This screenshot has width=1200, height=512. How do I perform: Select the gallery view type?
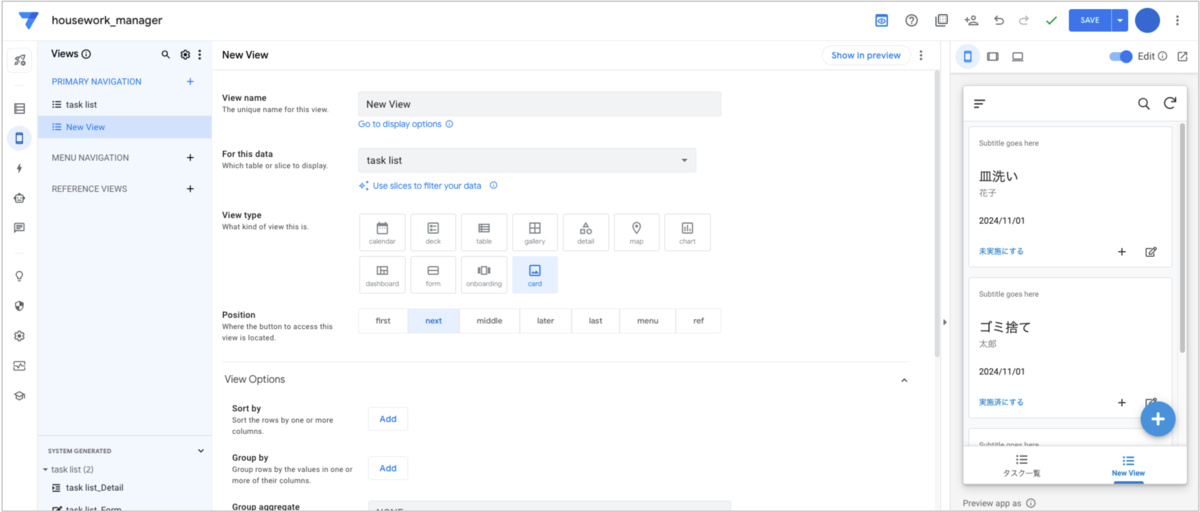[535, 232]
